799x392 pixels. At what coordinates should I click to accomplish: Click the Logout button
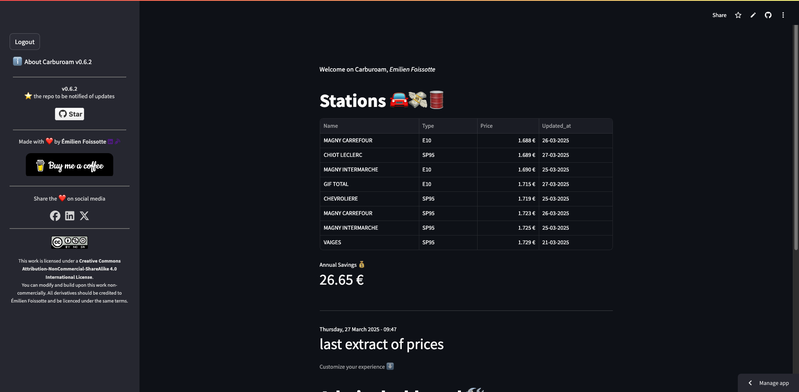click(24, 42)
